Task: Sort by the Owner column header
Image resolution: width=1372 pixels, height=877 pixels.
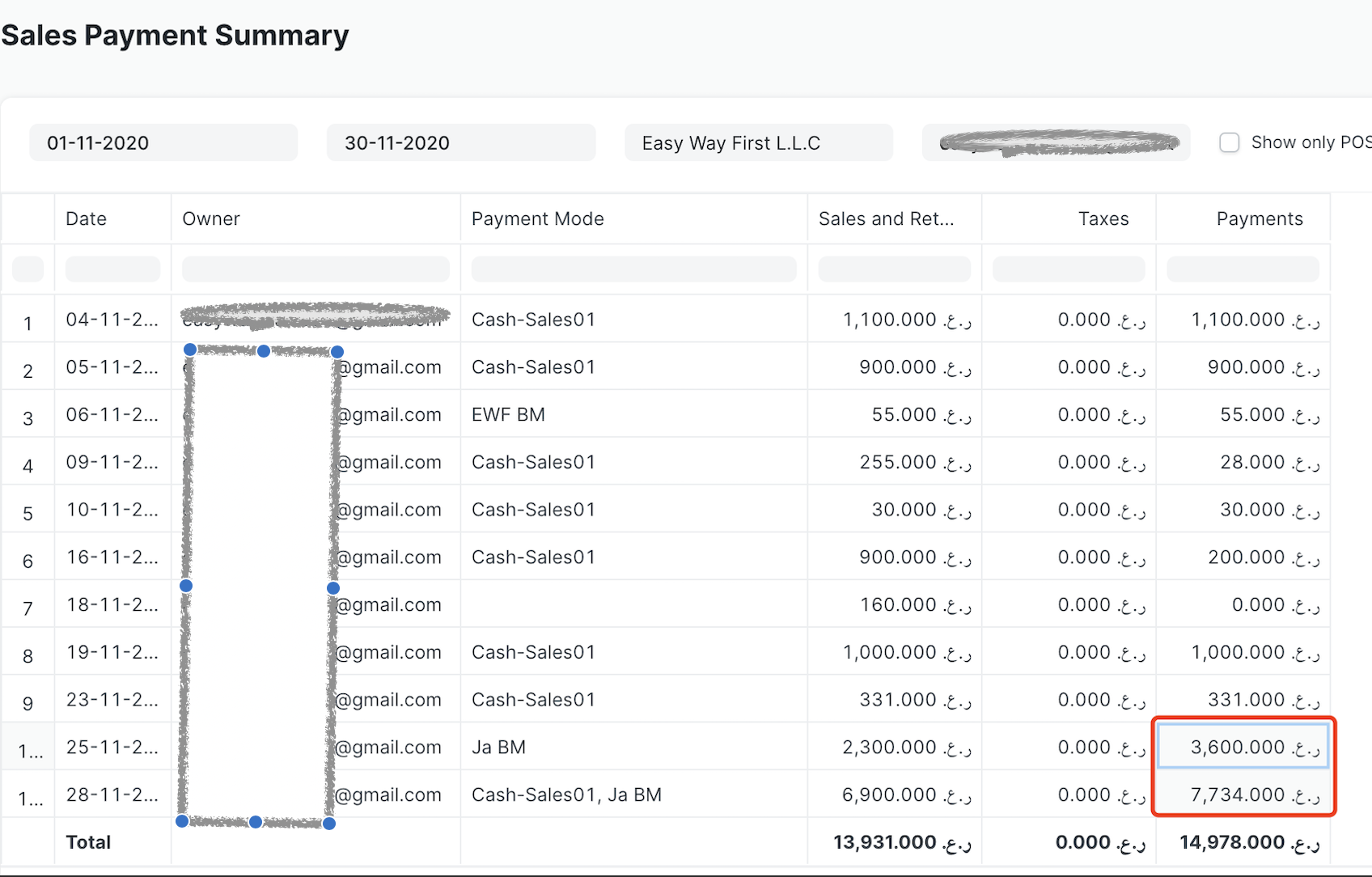Action: pyautogui.click(x=211, y=218)
